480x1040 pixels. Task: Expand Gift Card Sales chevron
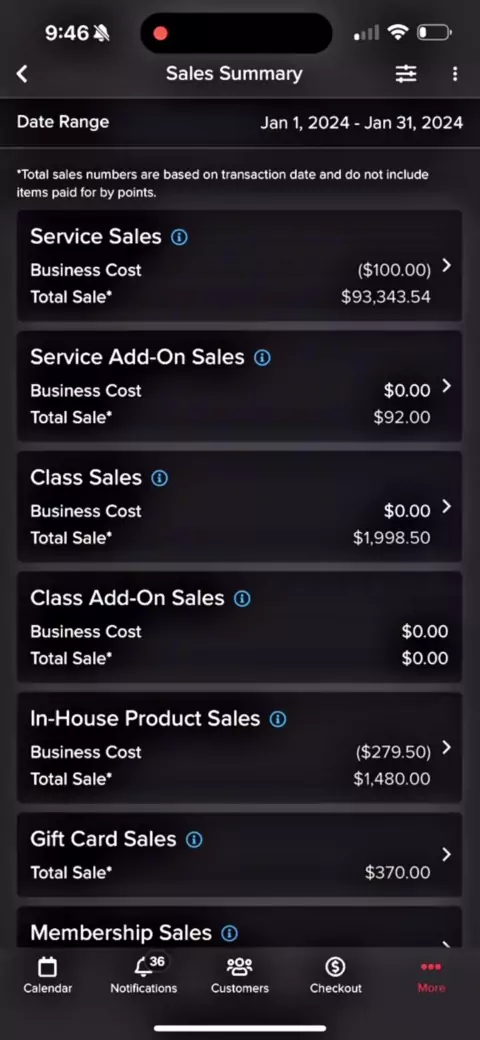click(447, 854)
